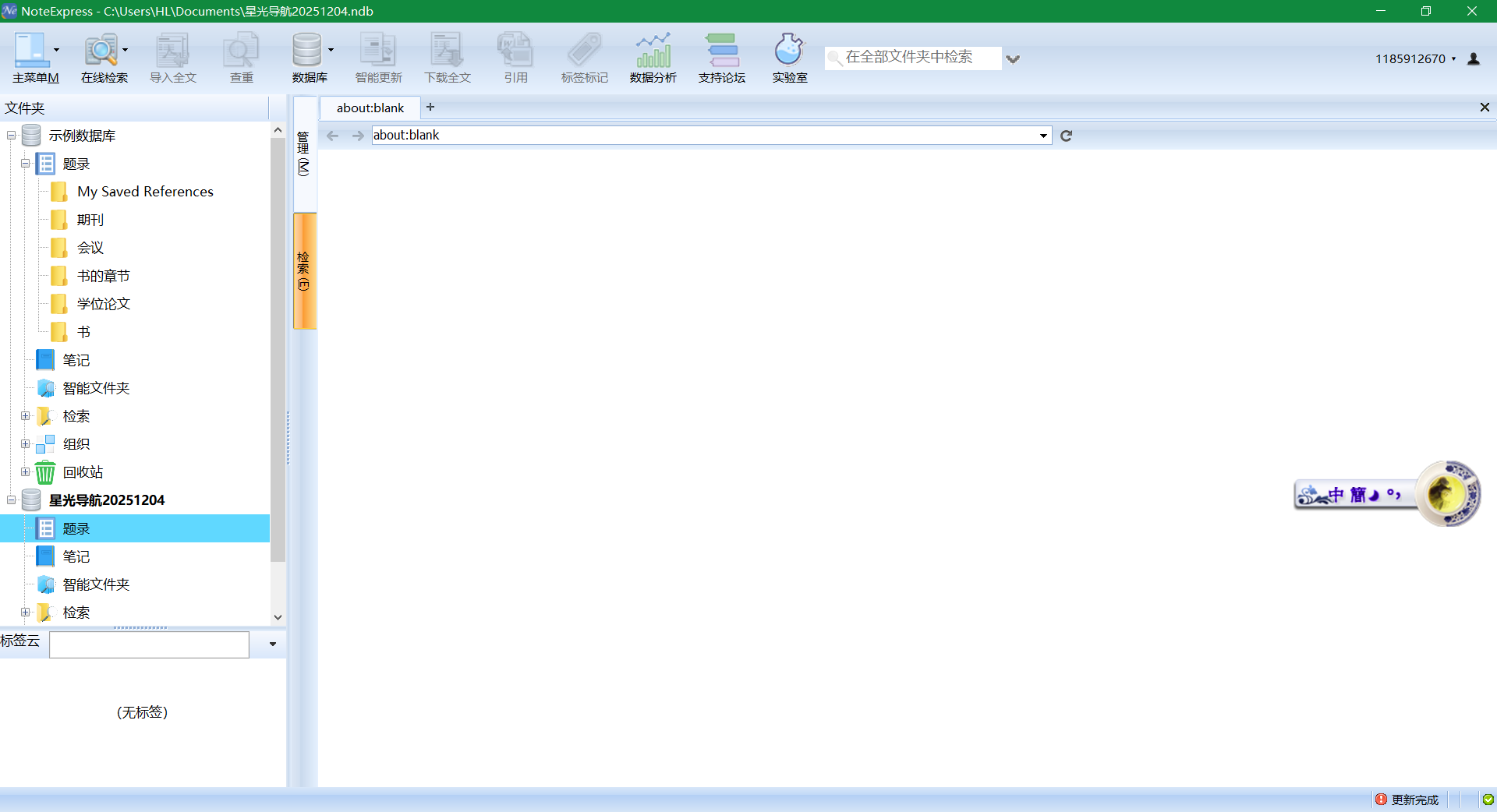Select the 检索 vertical side tab
The image size is (1497, 812).
pyautogui.click(x=304, y=270)
